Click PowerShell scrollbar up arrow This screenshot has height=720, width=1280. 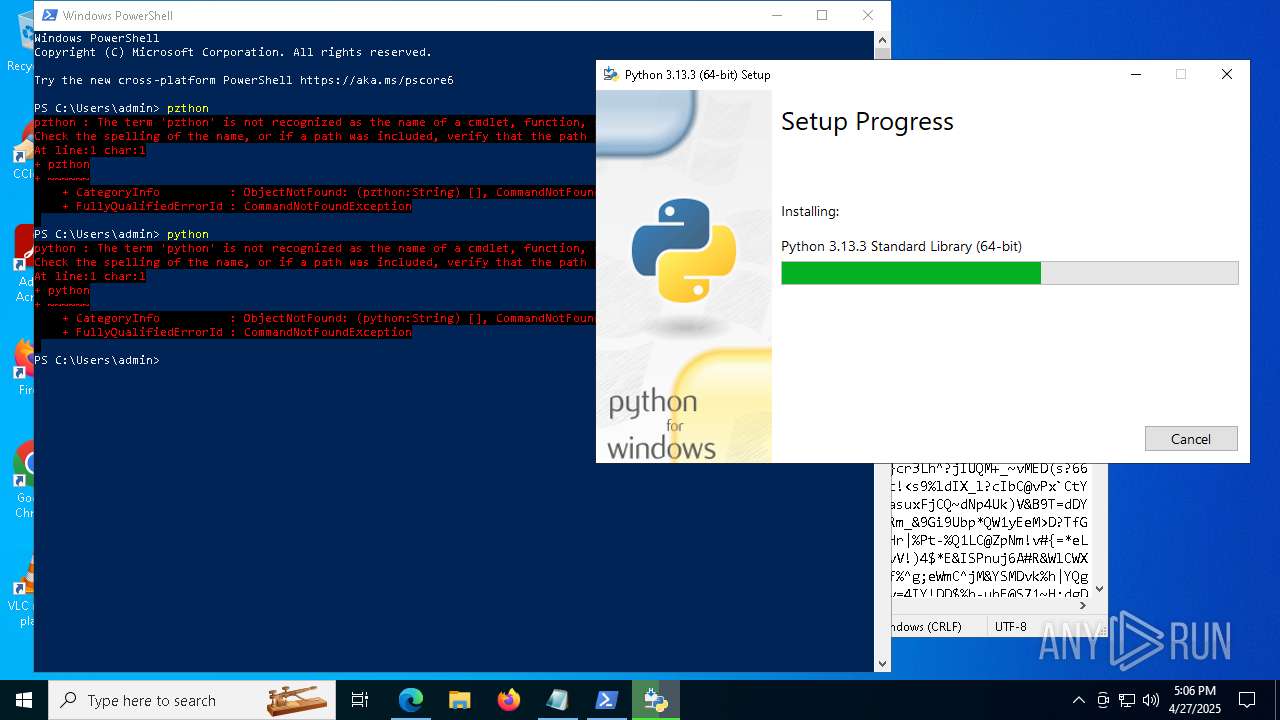(882, 39)
